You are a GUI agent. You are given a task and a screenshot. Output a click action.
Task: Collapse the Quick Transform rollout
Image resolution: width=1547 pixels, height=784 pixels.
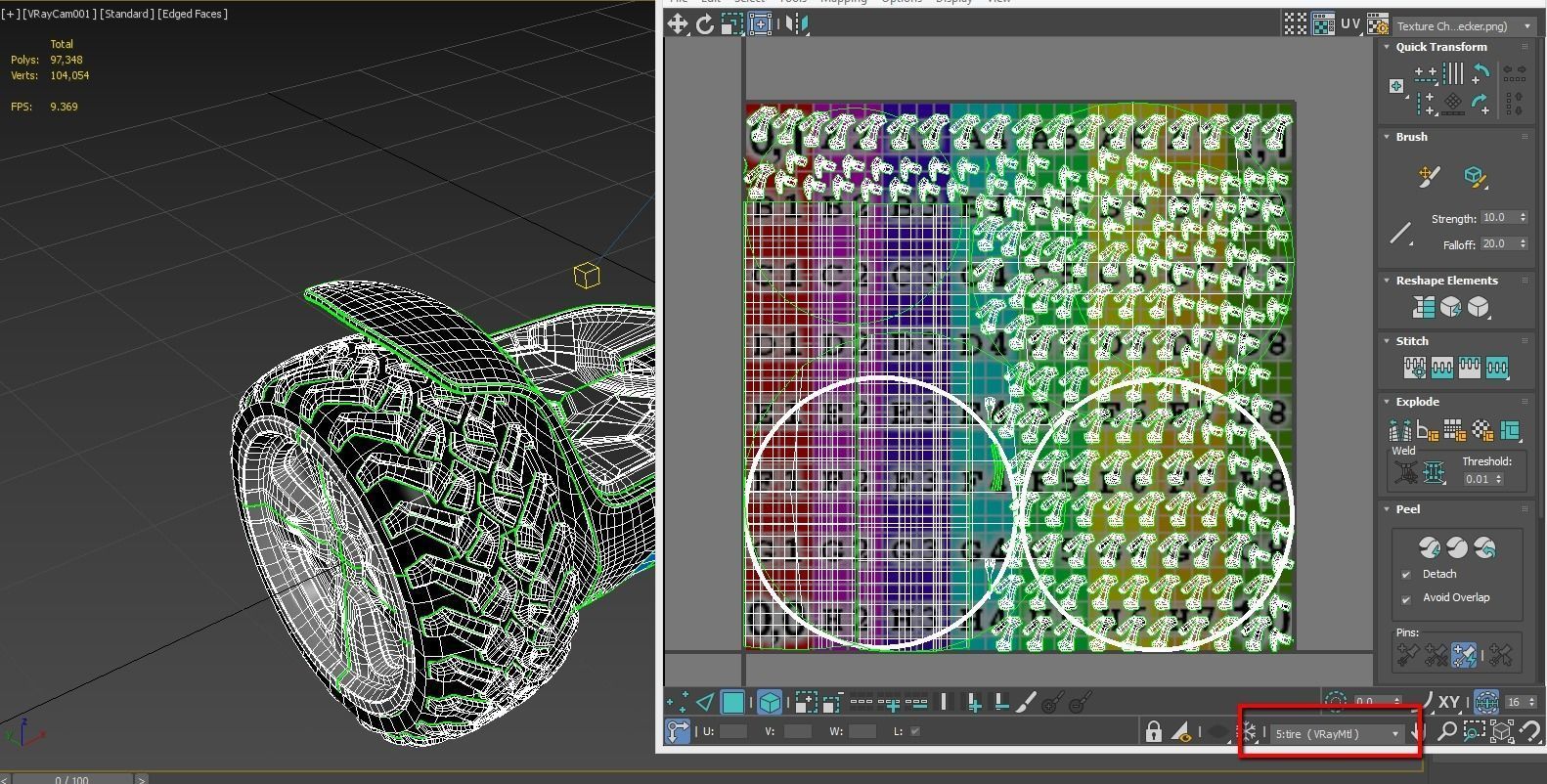pos(1387,47)
